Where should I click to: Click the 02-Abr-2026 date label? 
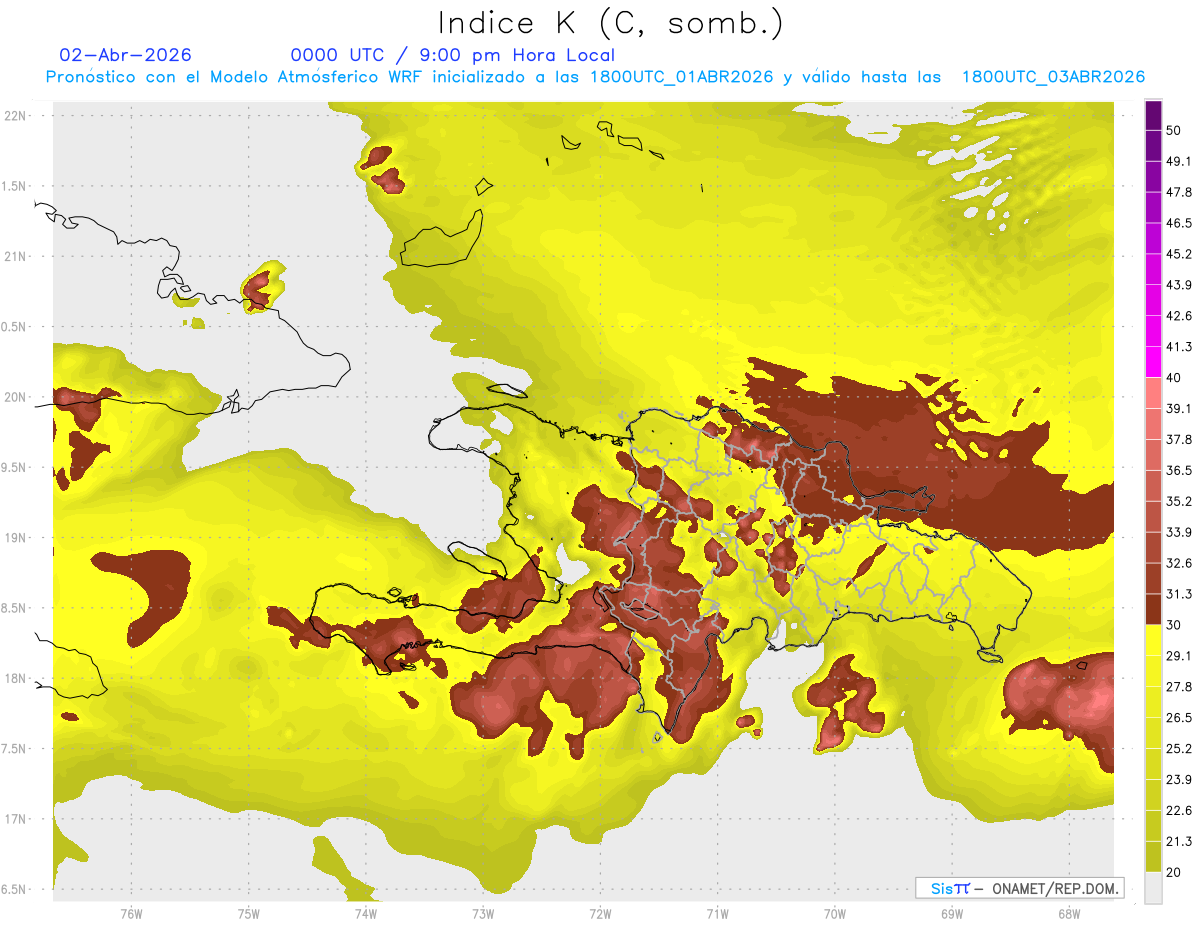tap(126, 55)
